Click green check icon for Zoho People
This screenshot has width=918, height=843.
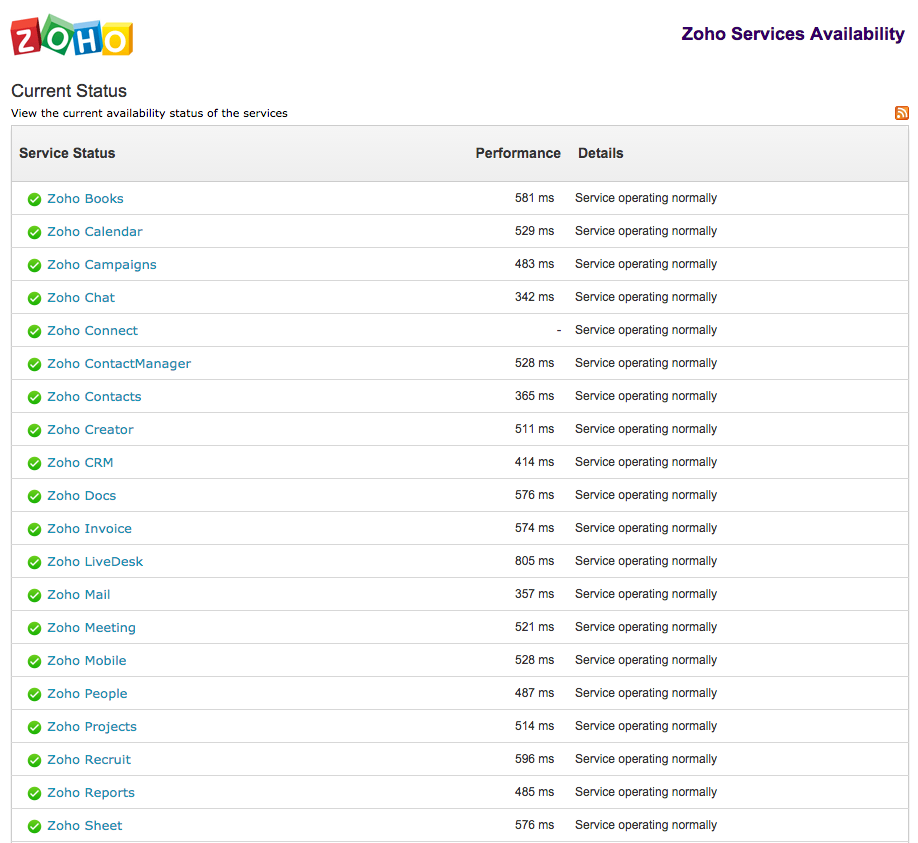[x=35, y=694]
